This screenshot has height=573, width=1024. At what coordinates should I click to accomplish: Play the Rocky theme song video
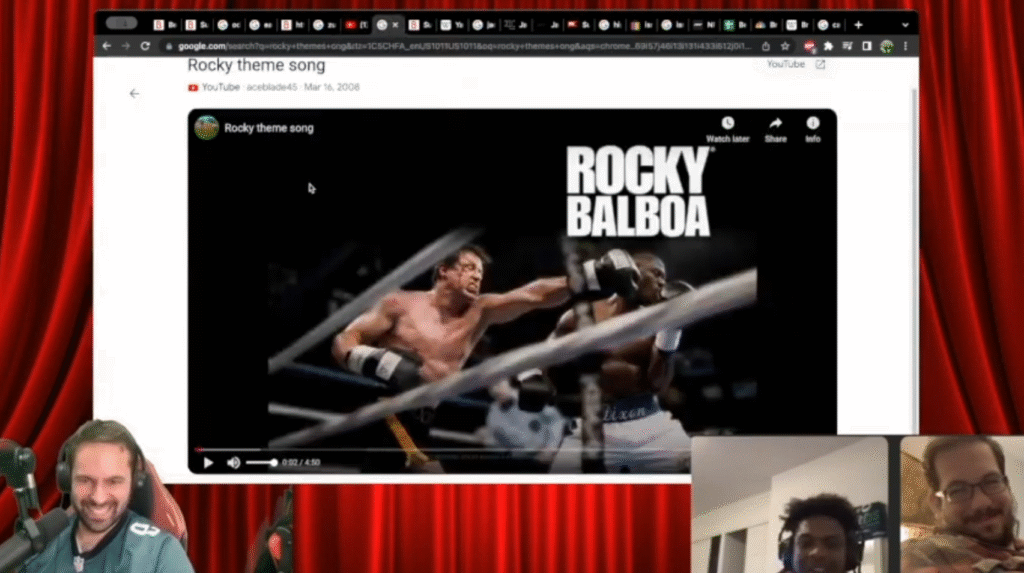pos(208,463)
